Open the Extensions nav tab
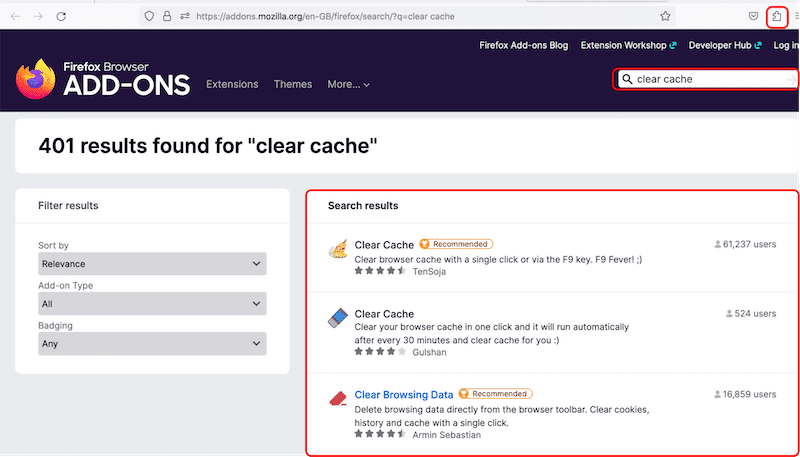Screen dimensions: 800x457 pos(232,84)
